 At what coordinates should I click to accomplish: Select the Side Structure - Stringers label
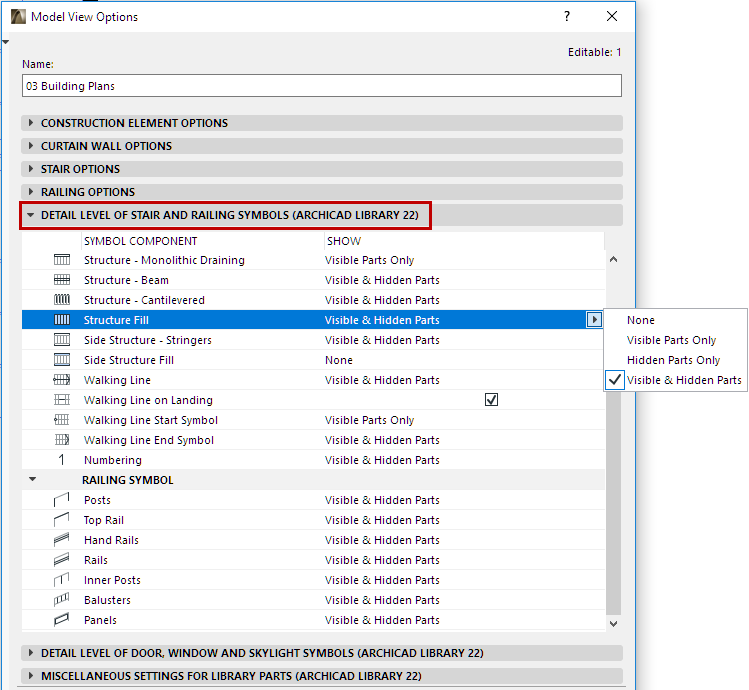[148, 340]
